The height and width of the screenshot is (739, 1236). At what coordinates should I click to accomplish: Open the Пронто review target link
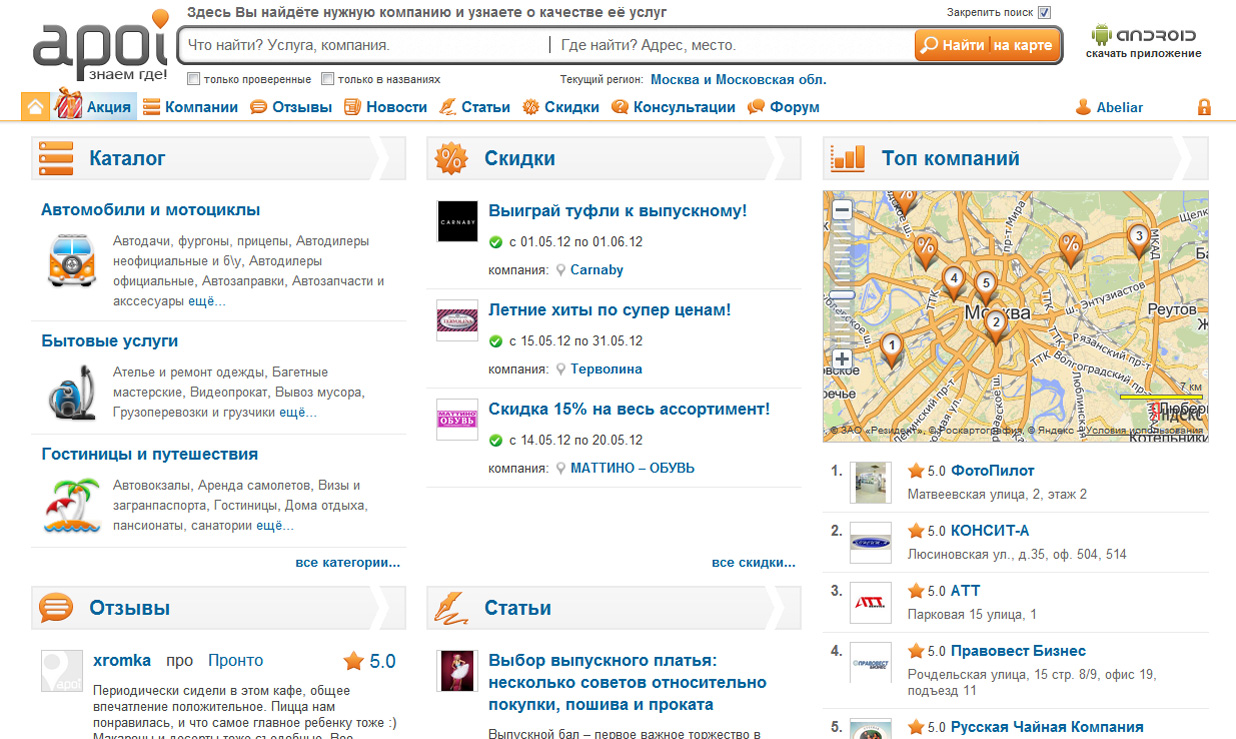[x=235, y=661]
